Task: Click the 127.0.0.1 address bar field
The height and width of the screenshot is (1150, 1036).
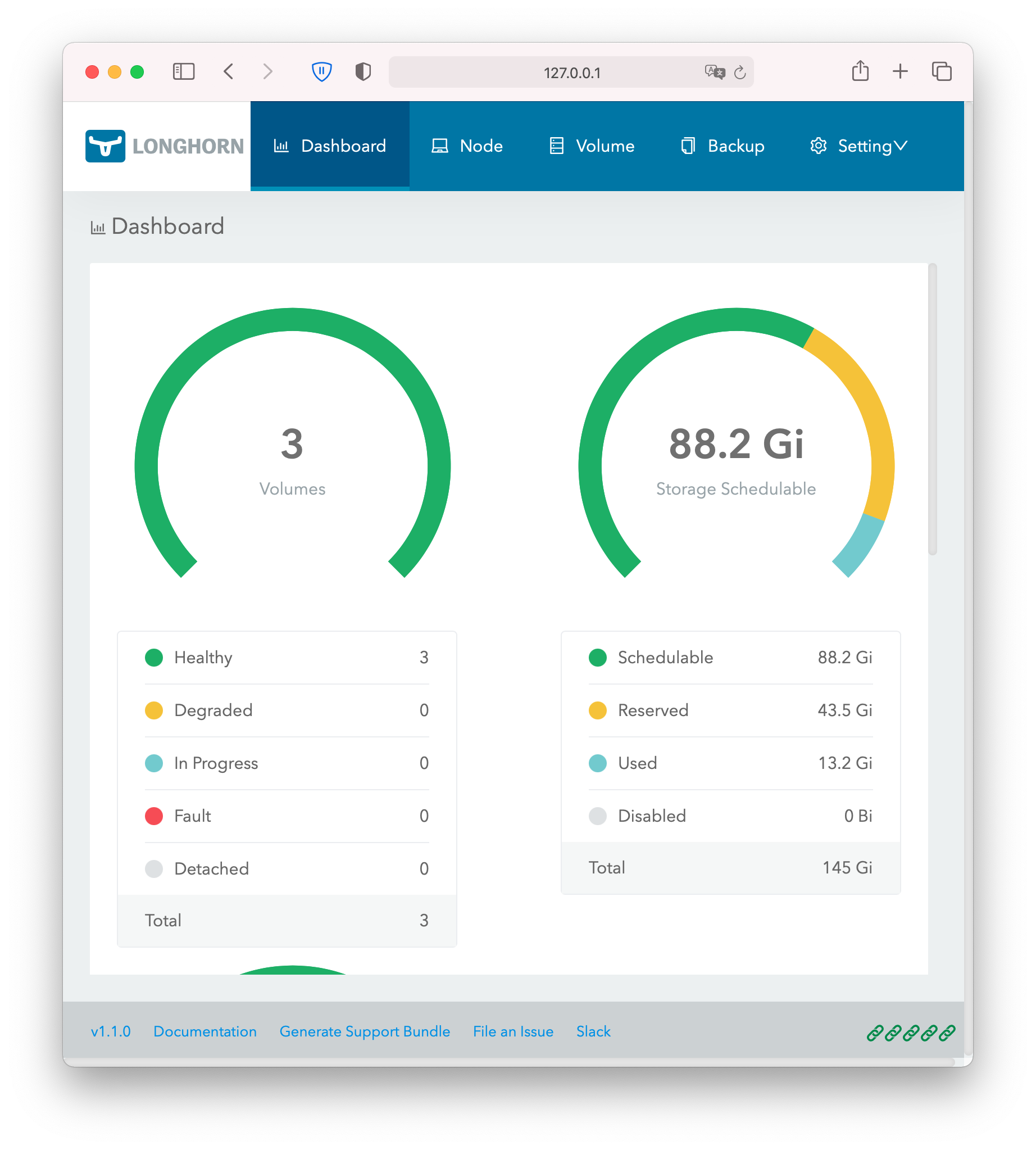Action: tap(571, 73)
